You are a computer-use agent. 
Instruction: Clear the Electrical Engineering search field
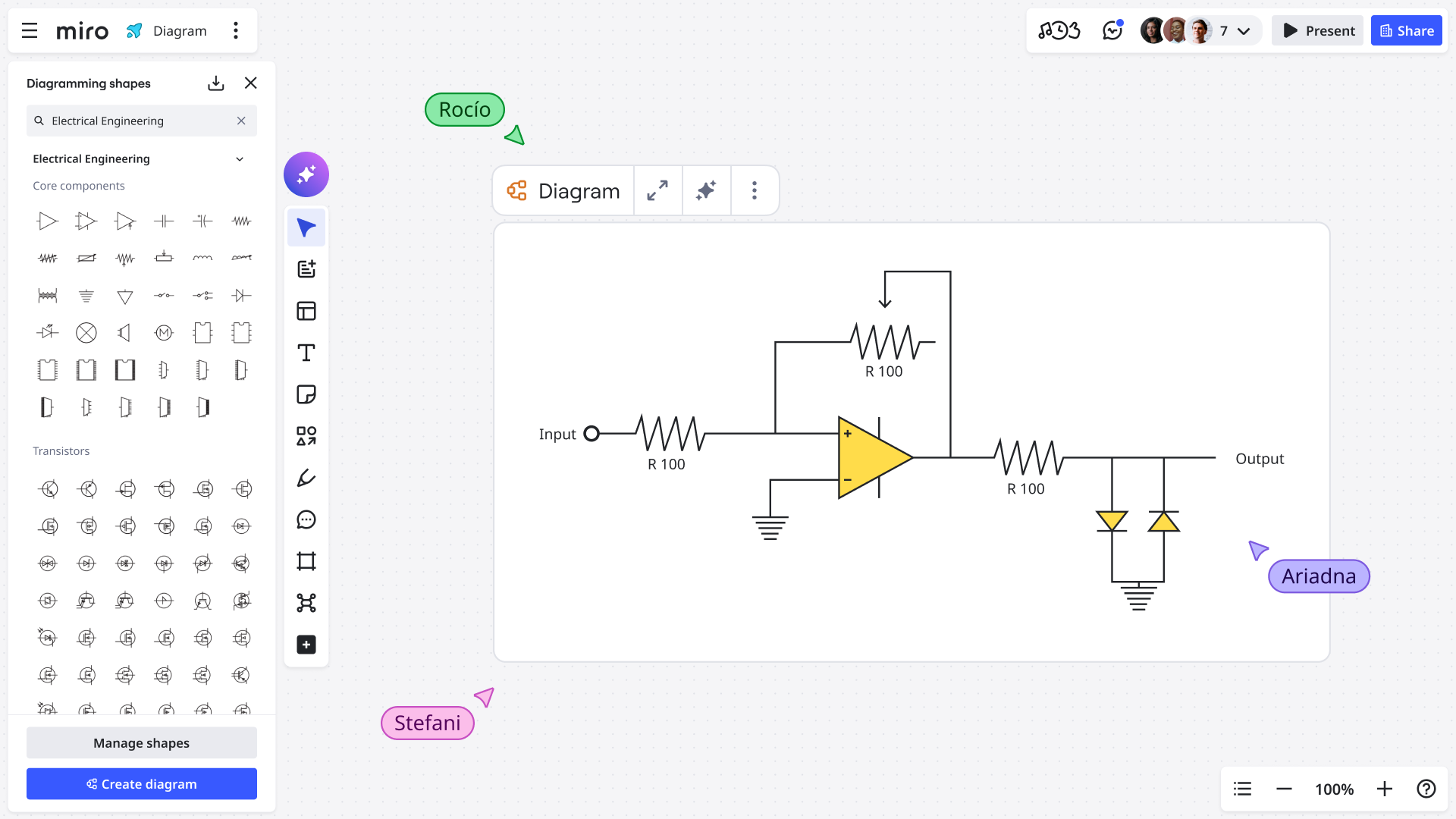point(241,121)
